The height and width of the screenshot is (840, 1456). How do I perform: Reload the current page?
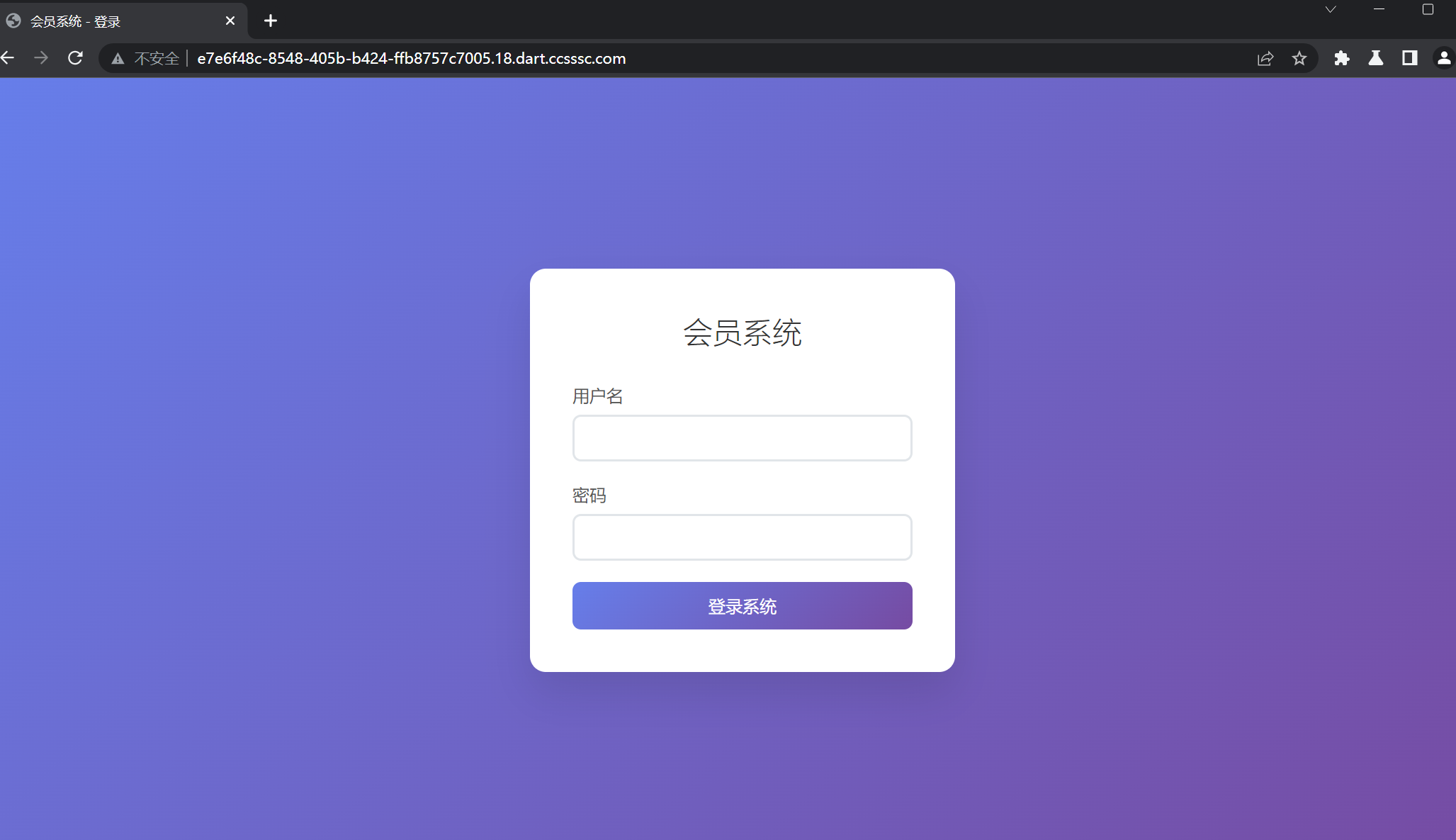[x=75, y=58]
